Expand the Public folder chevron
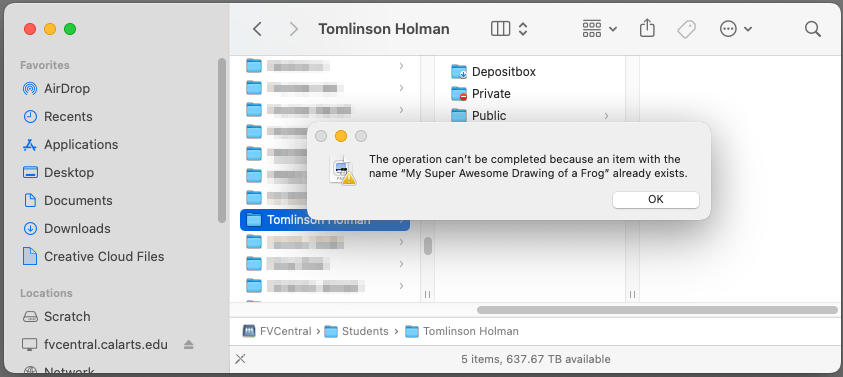The height and width of the screenshot is (377, 843). coord(606,116)
